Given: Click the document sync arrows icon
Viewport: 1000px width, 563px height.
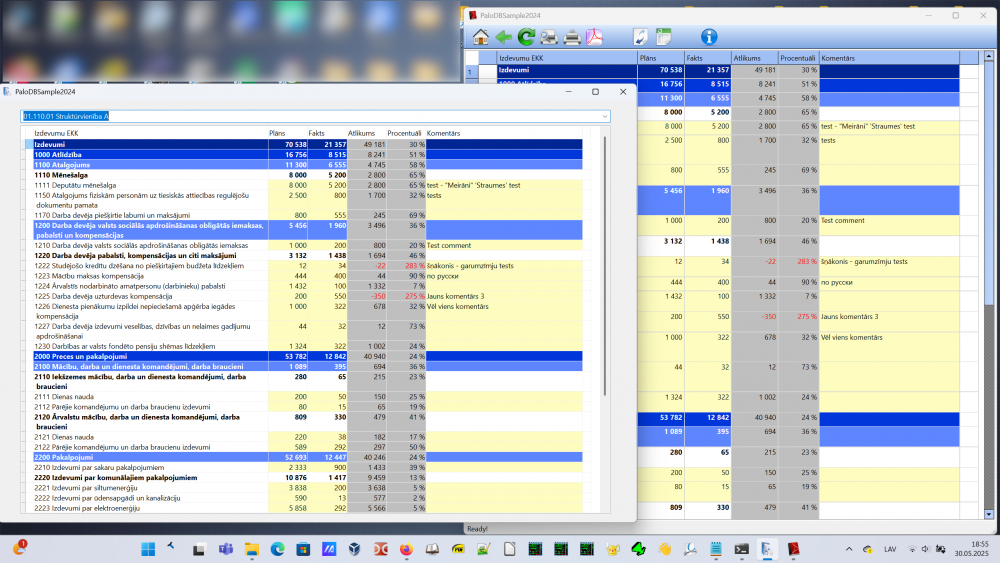Looking at the screenshot, I should pyautogui.click(x=640, y=37).
